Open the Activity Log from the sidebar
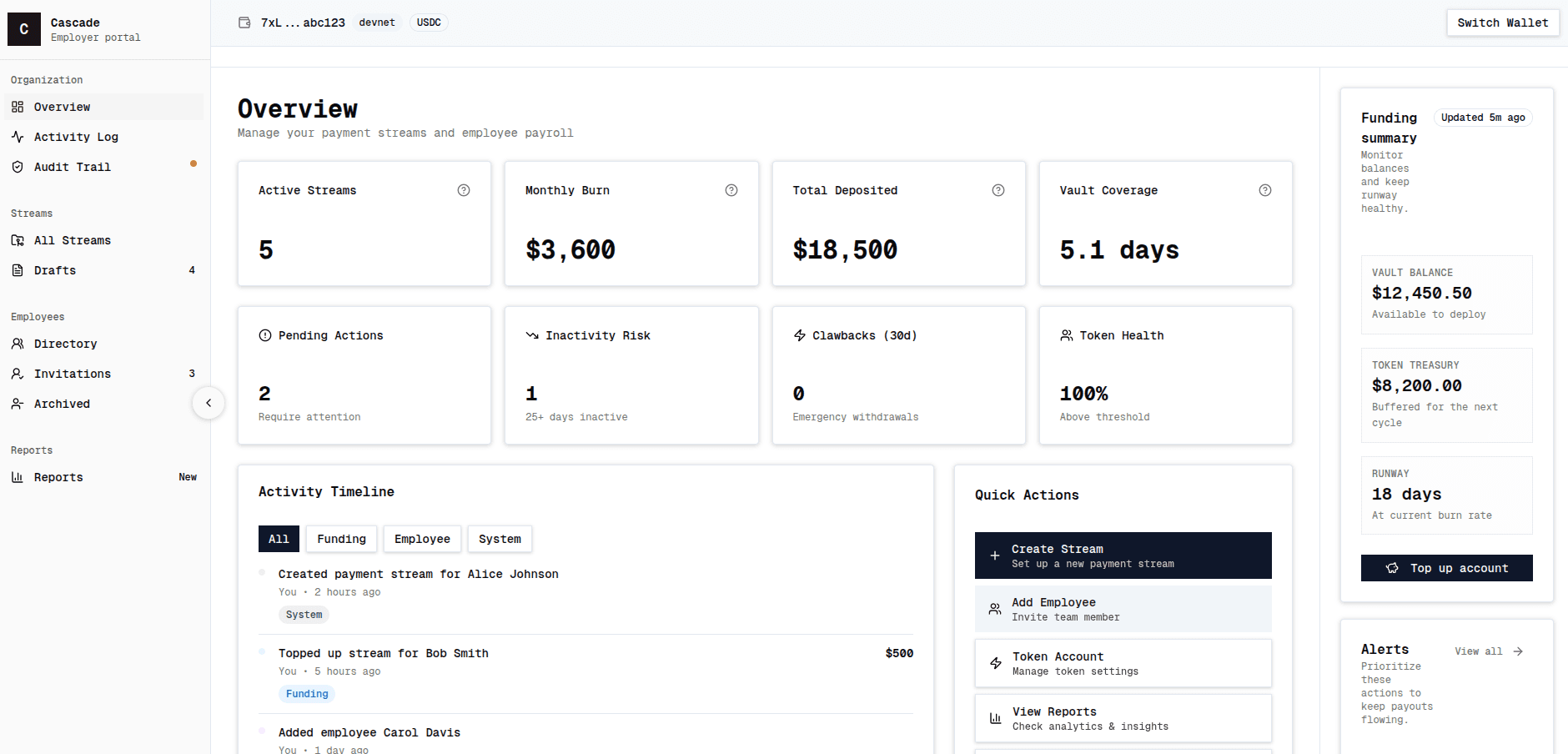Viewport: 1568px width, 754px height. (75, 137)
